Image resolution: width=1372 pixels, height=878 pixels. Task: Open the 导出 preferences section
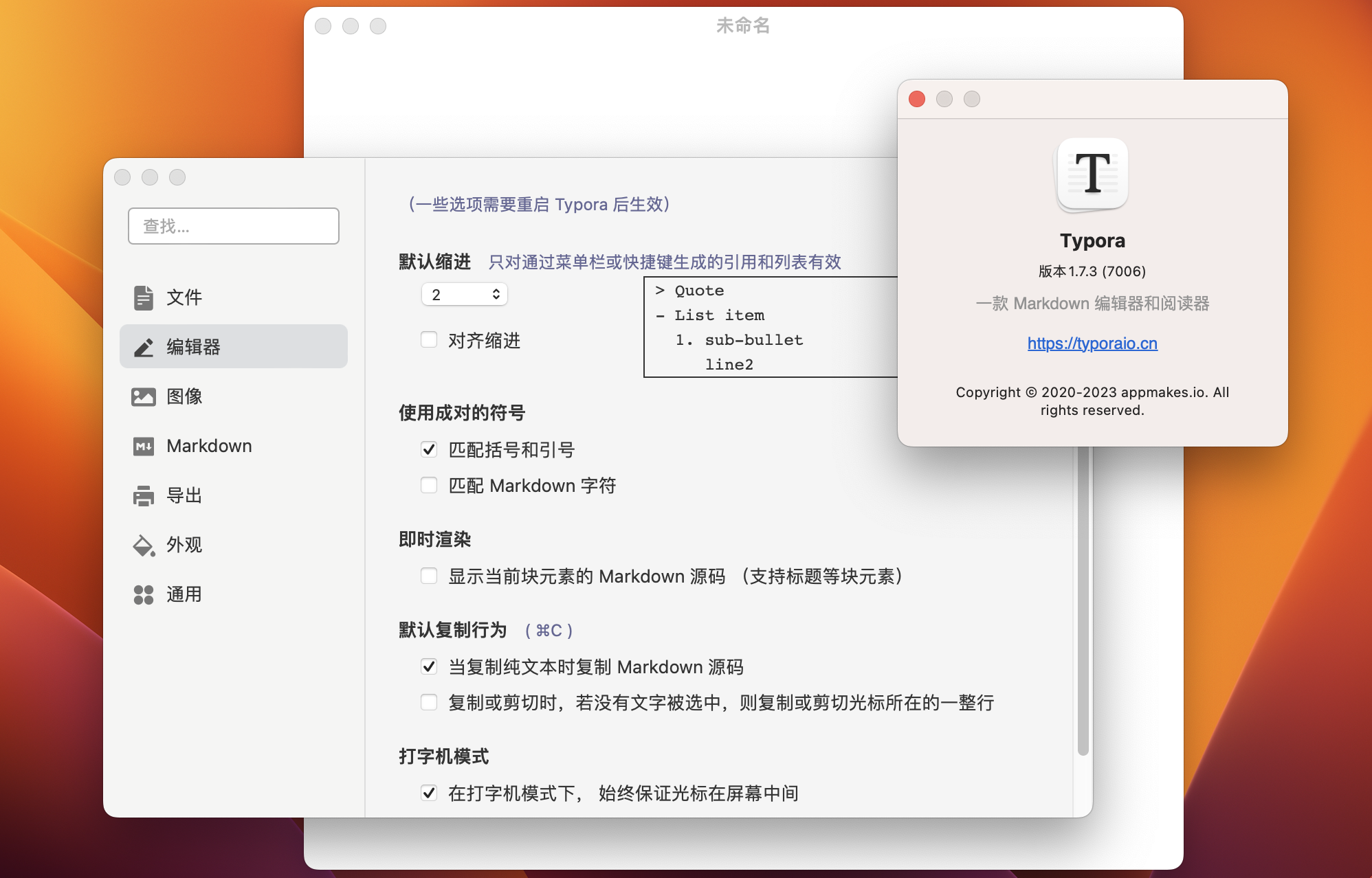click(x=234, y=495)
